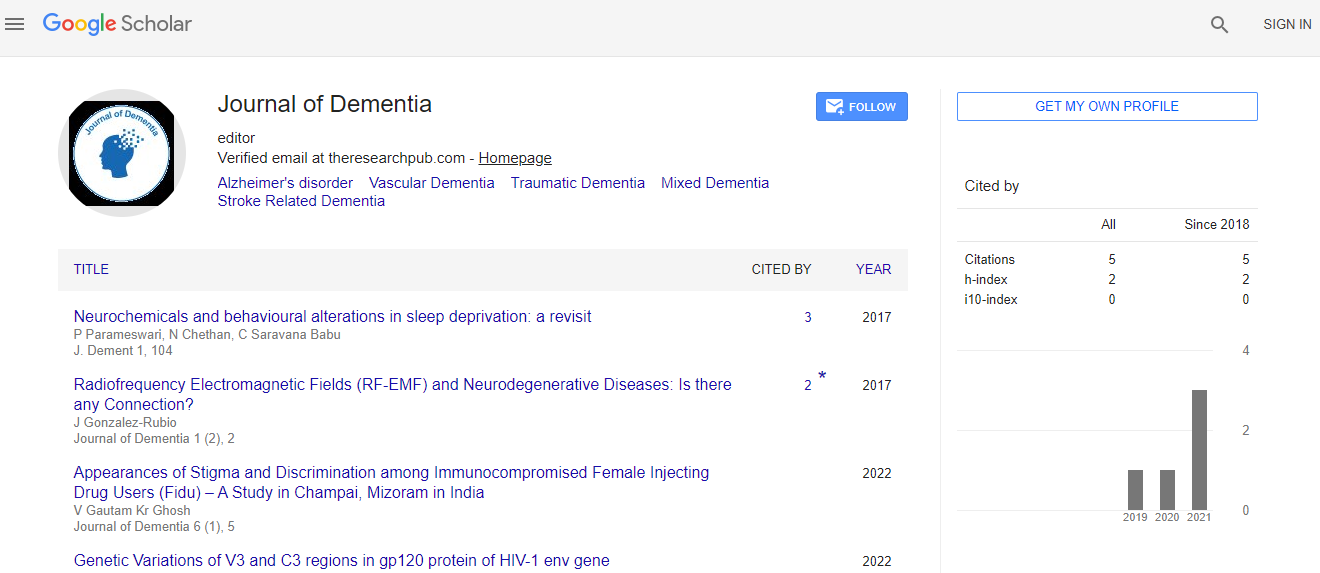The width and height of the screenshot is (1320, 573).
Task: Click the Journal of Dementia profile picture
Action: click(x=121, y=153)
